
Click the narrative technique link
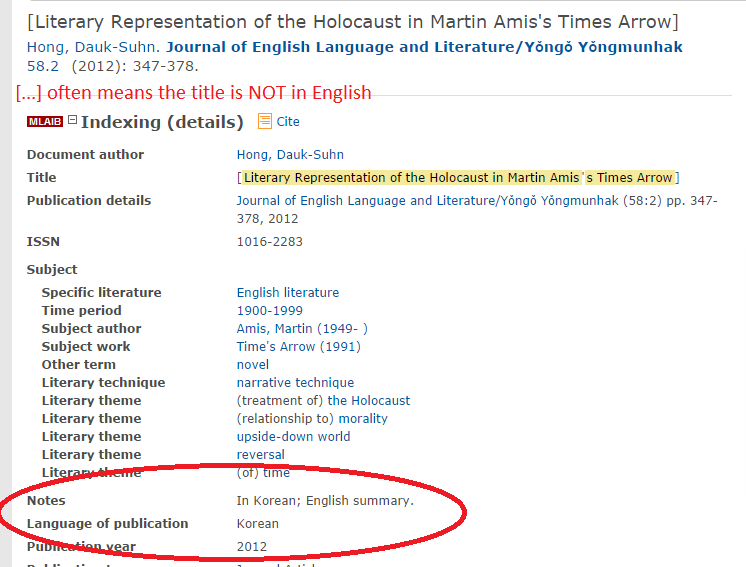pos(295,383)
